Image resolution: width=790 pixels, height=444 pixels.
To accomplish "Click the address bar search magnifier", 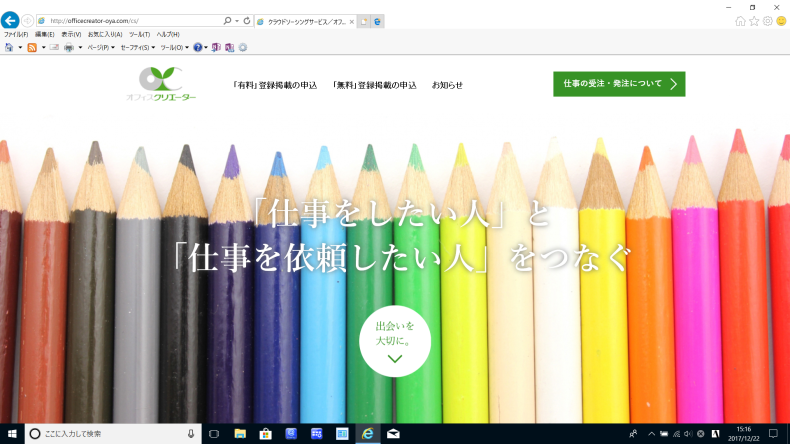I will pos(227,21).
